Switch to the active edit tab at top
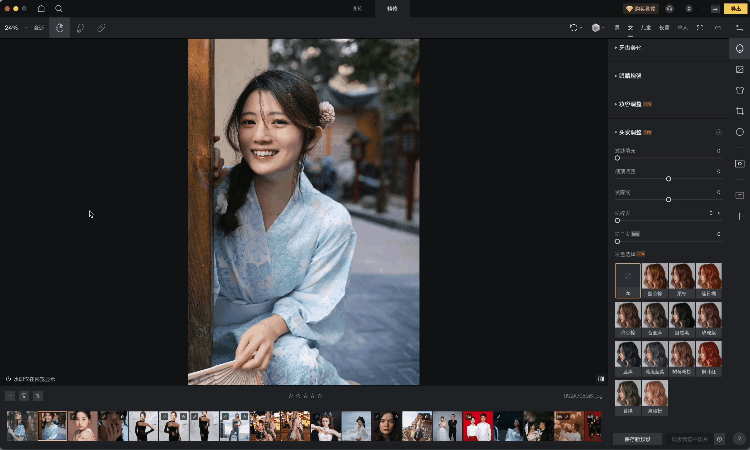The height and width of the screenshot is (450, 750). pos(391,8)
